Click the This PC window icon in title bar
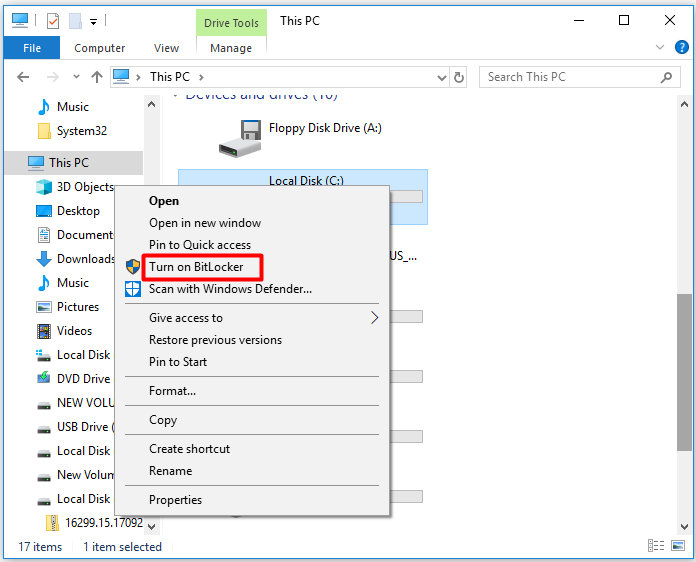 (x=20, y=20)
